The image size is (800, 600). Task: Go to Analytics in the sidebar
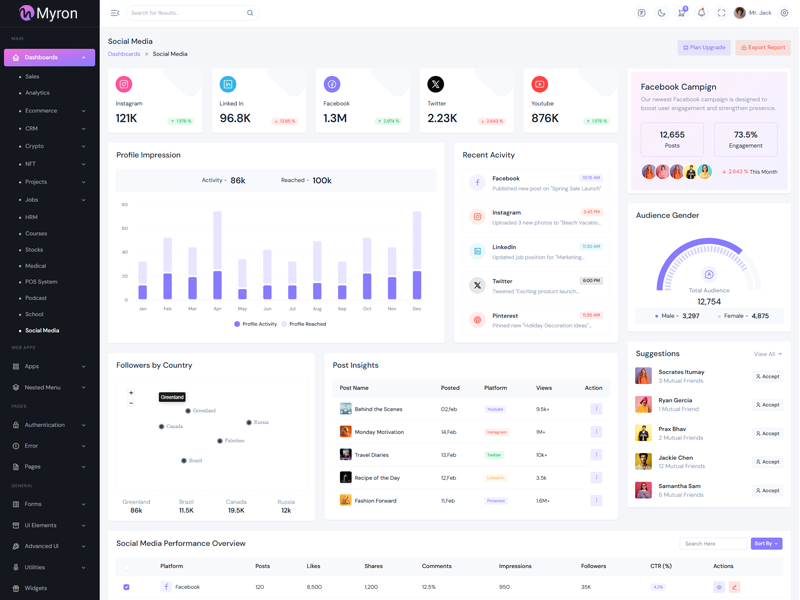pyautogui.click(x=37, y=93)
